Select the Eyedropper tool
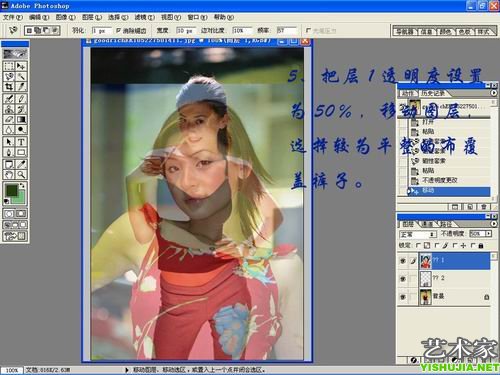 tap(21, 164)
